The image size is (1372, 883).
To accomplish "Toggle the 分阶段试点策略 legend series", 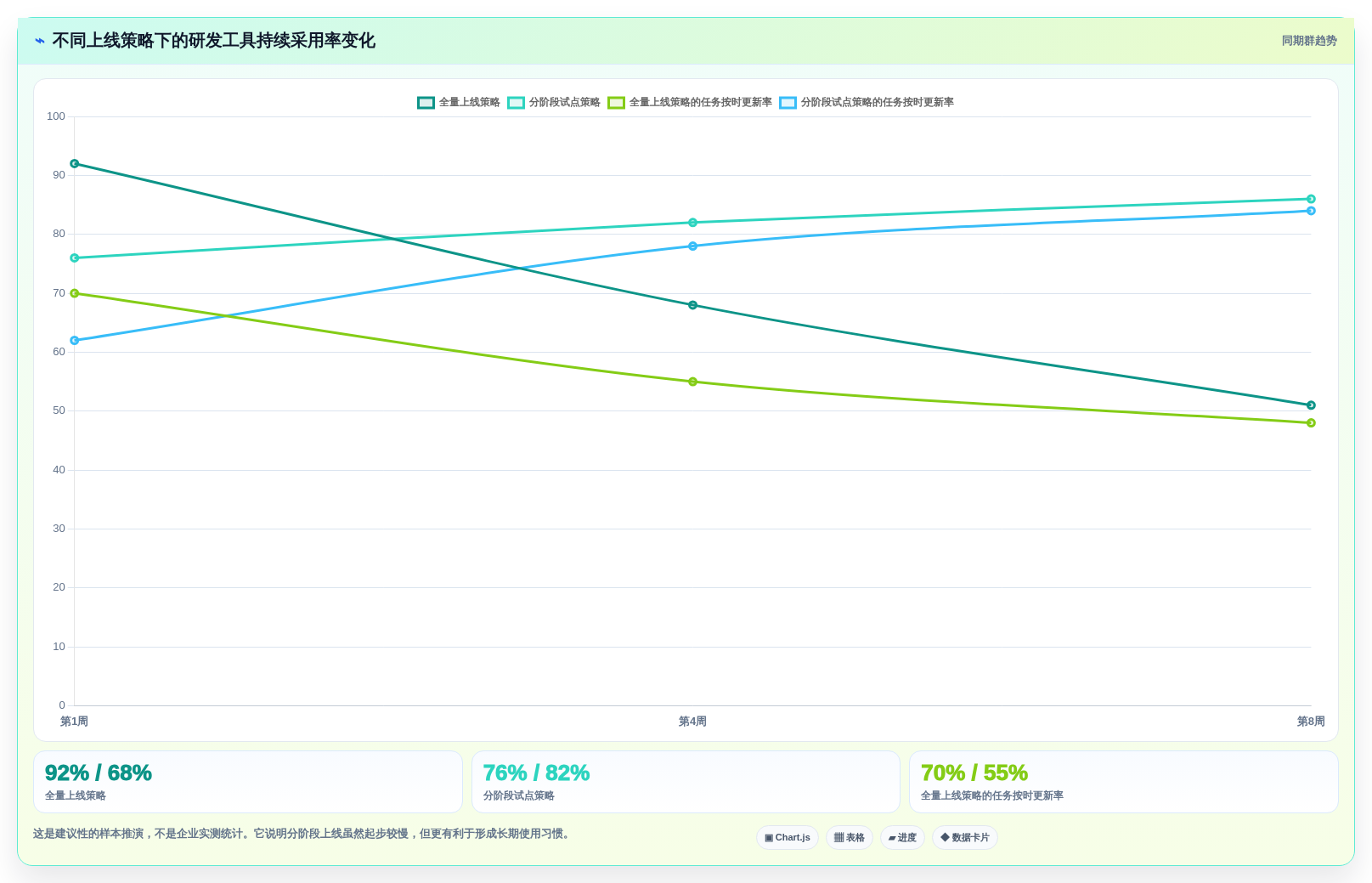I will [554, 103].
